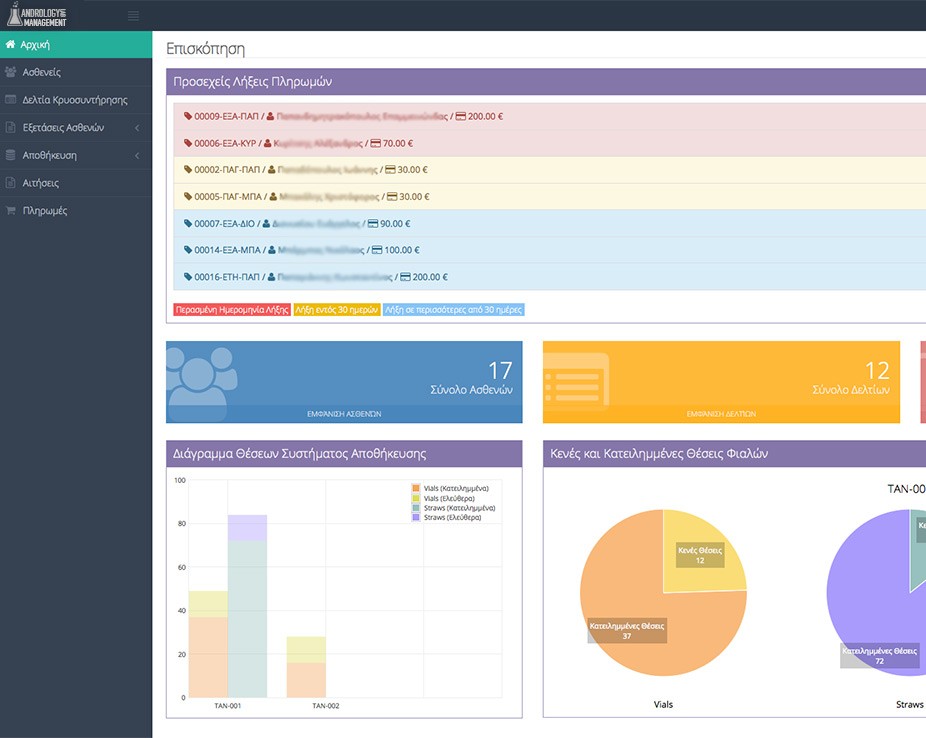
Task: Open the home icon beside Αρχική
Action: point(10,44)
